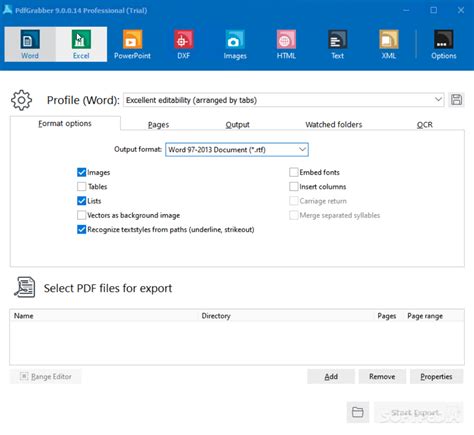Click the PdfGrabber app logo in title bar

click(7, 10)
